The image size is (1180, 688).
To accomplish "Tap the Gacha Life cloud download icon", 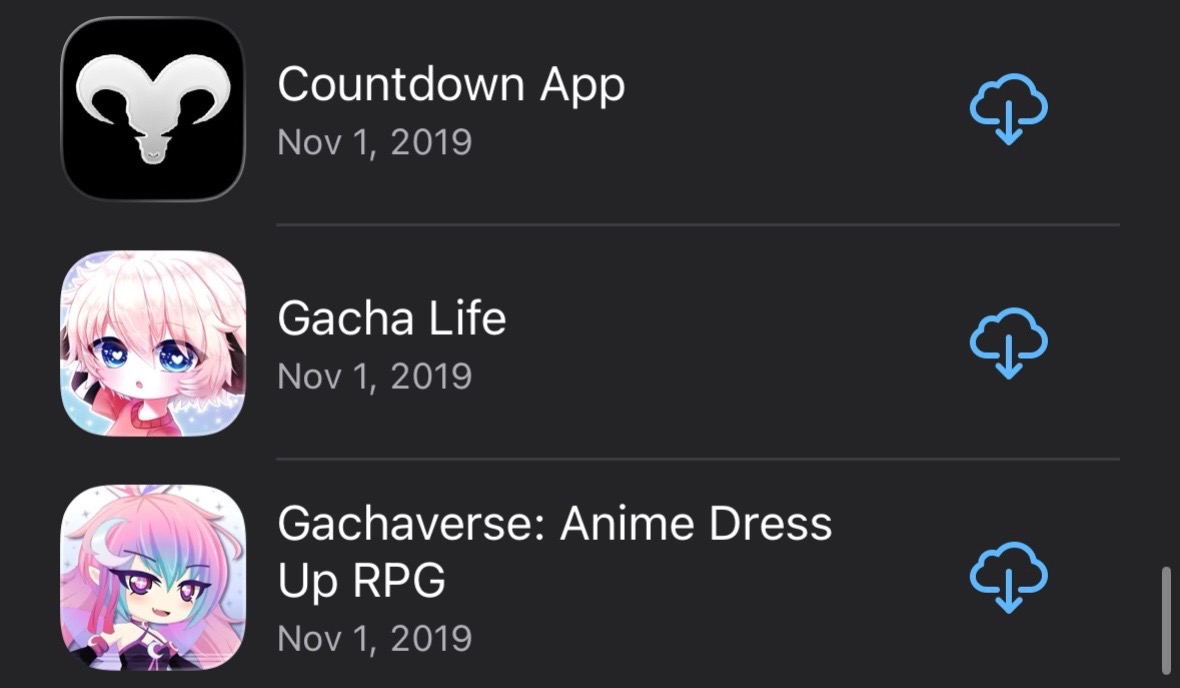I will point(1008,343).
